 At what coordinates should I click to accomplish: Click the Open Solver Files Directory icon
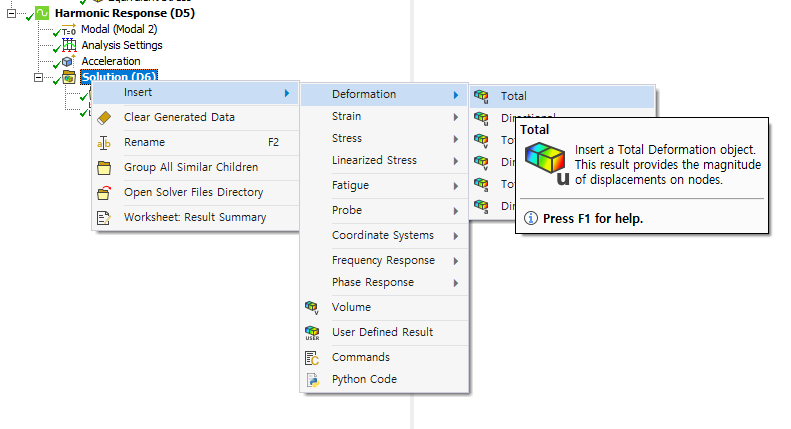[104, 193]
